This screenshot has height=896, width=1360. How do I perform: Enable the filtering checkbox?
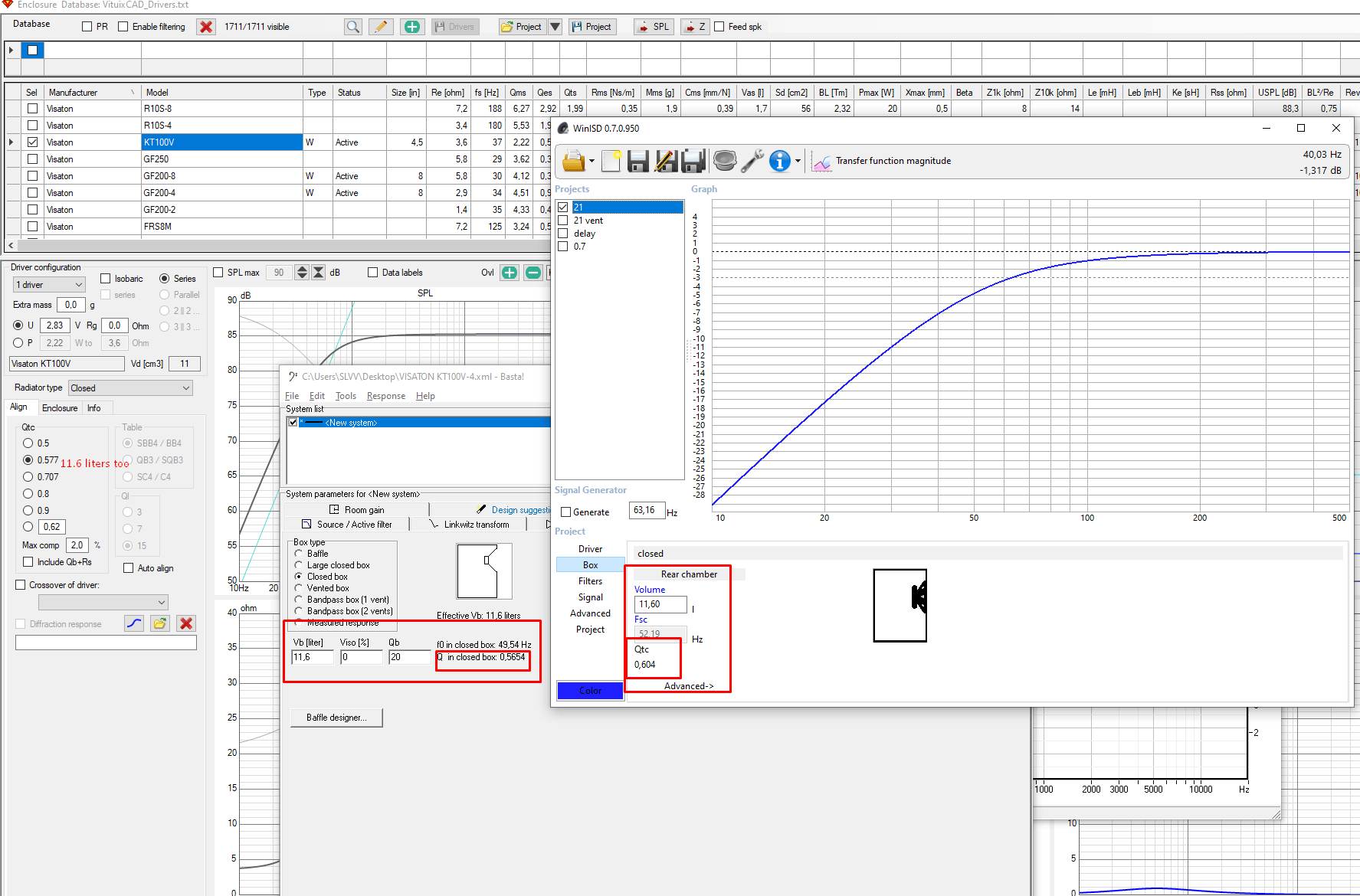[x=123, y=27]
